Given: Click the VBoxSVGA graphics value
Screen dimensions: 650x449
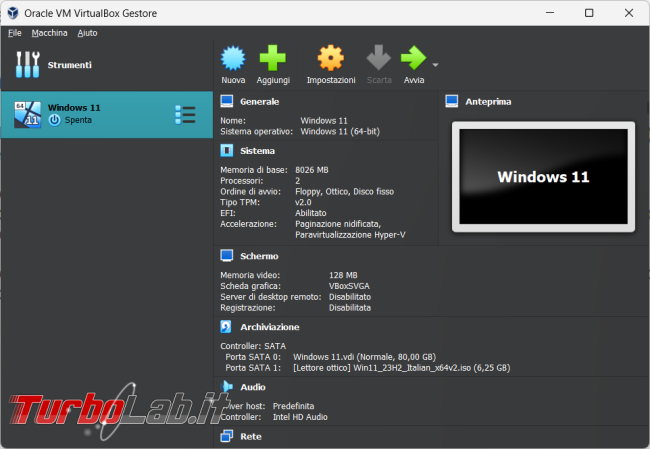Looking at the screenshot, I should tap(349, 286).
